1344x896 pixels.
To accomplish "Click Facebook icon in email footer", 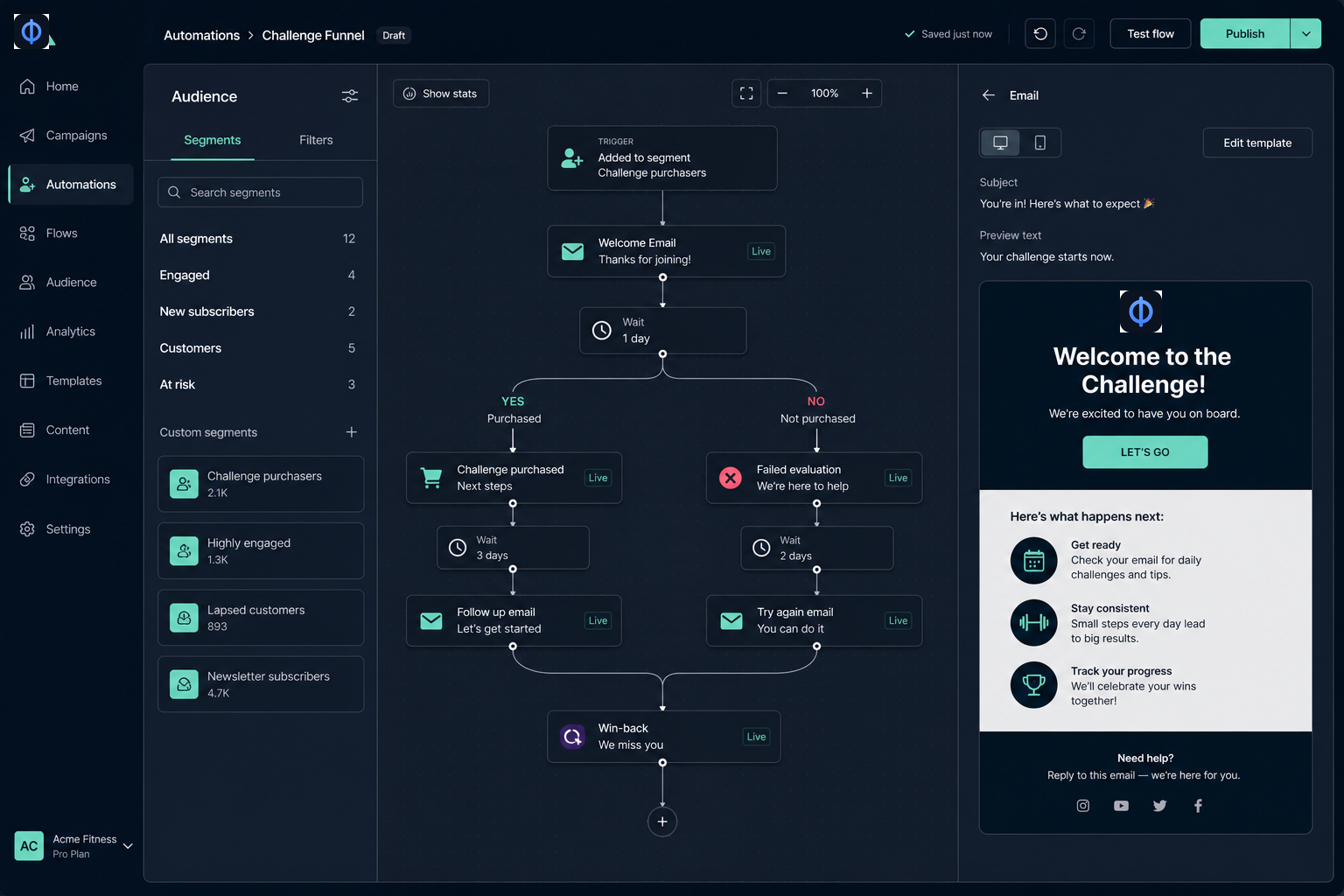I will (x=1198, y=806).
